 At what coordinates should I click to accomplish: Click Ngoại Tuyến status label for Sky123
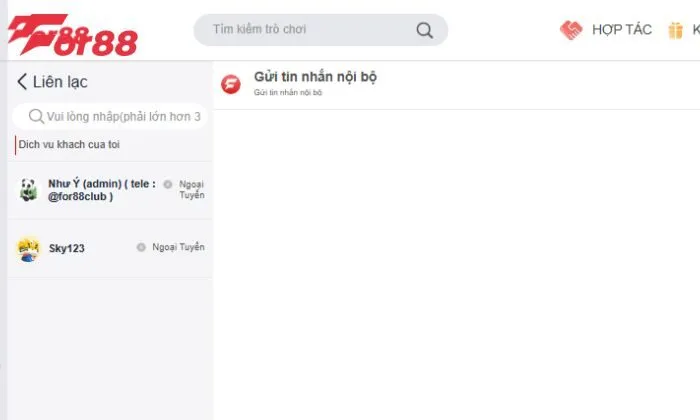point(178,247)
